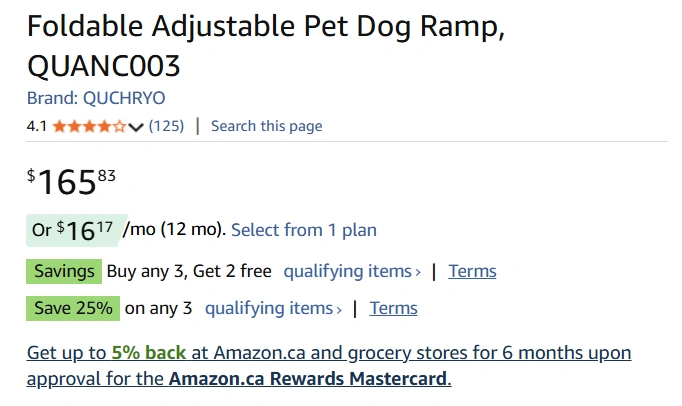Screen dimensions: 682x406
Task: Click the "Search this page" link
Action: coord(266,126)
